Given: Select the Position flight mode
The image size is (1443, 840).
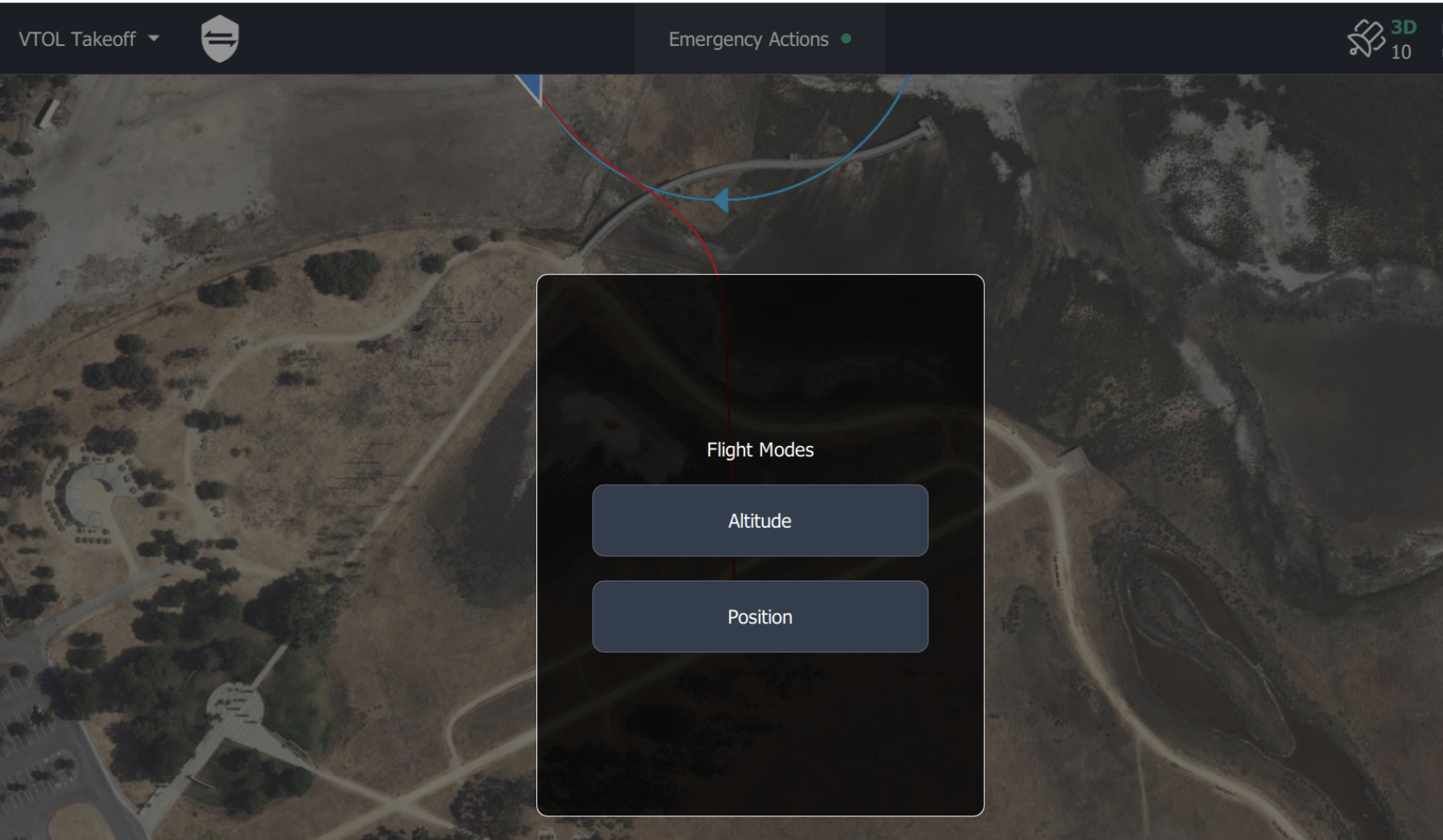Looking at the screenshot, I should [x=760, y=617].
